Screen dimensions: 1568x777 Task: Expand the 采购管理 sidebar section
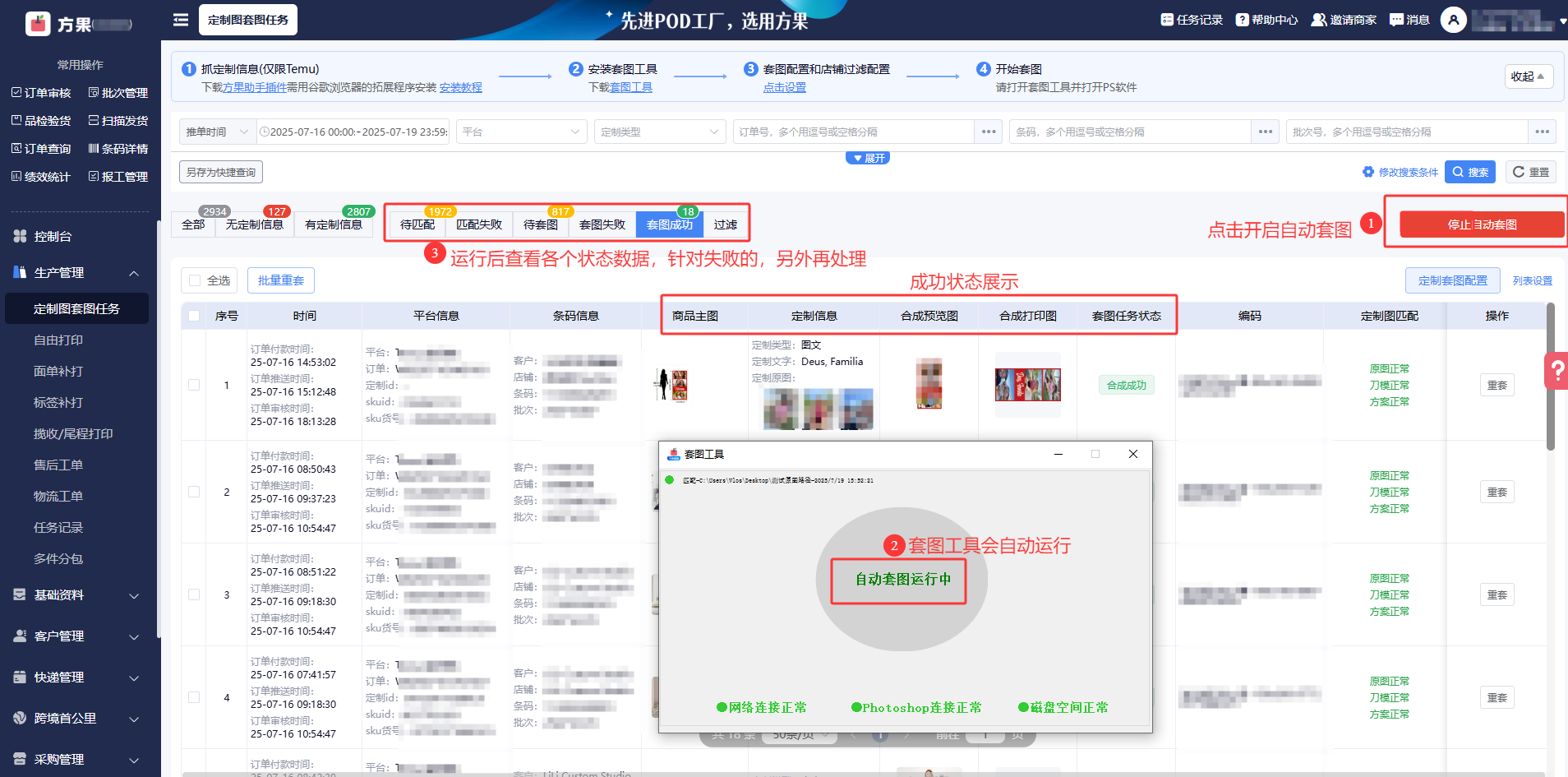(80, 760)
